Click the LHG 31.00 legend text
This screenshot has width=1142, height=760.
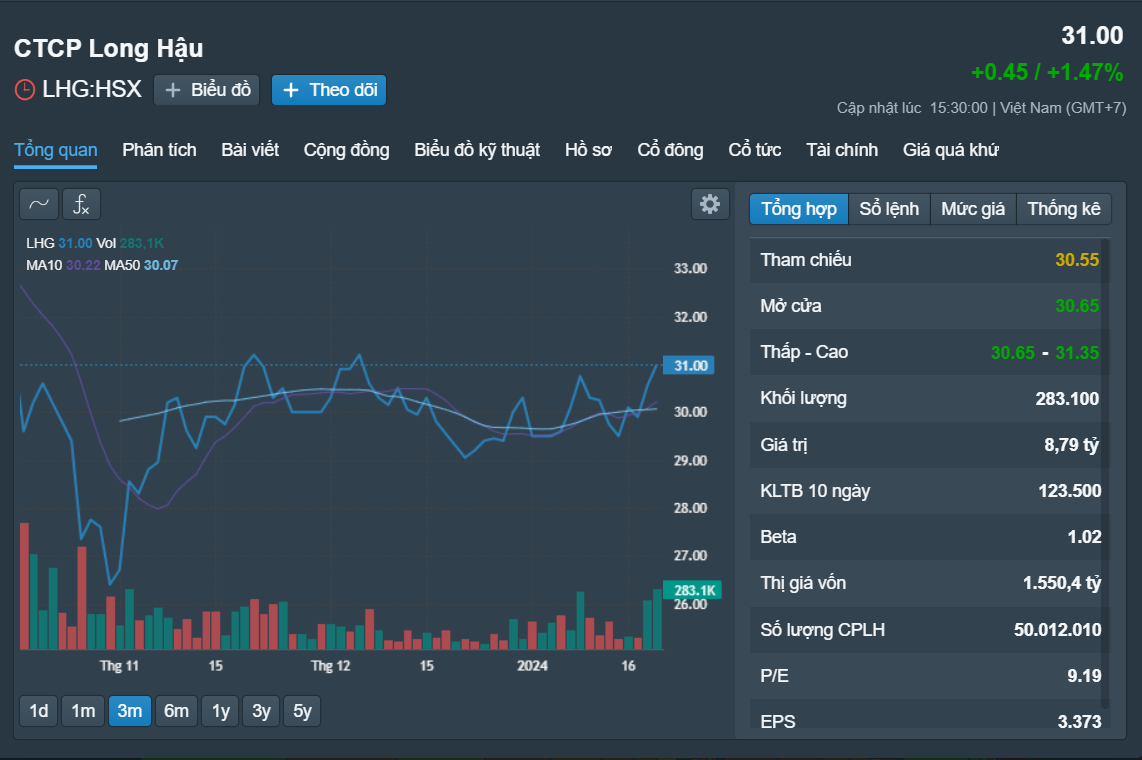point(59,243)
